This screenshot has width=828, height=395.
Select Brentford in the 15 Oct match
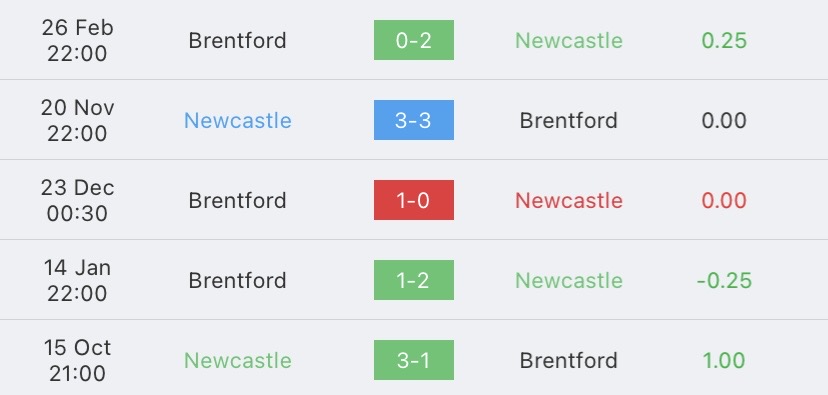tap(569, 361)
